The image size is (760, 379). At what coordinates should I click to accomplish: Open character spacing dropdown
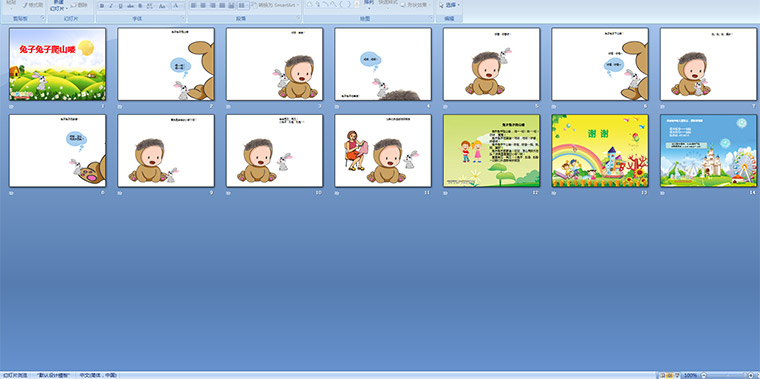151,6
